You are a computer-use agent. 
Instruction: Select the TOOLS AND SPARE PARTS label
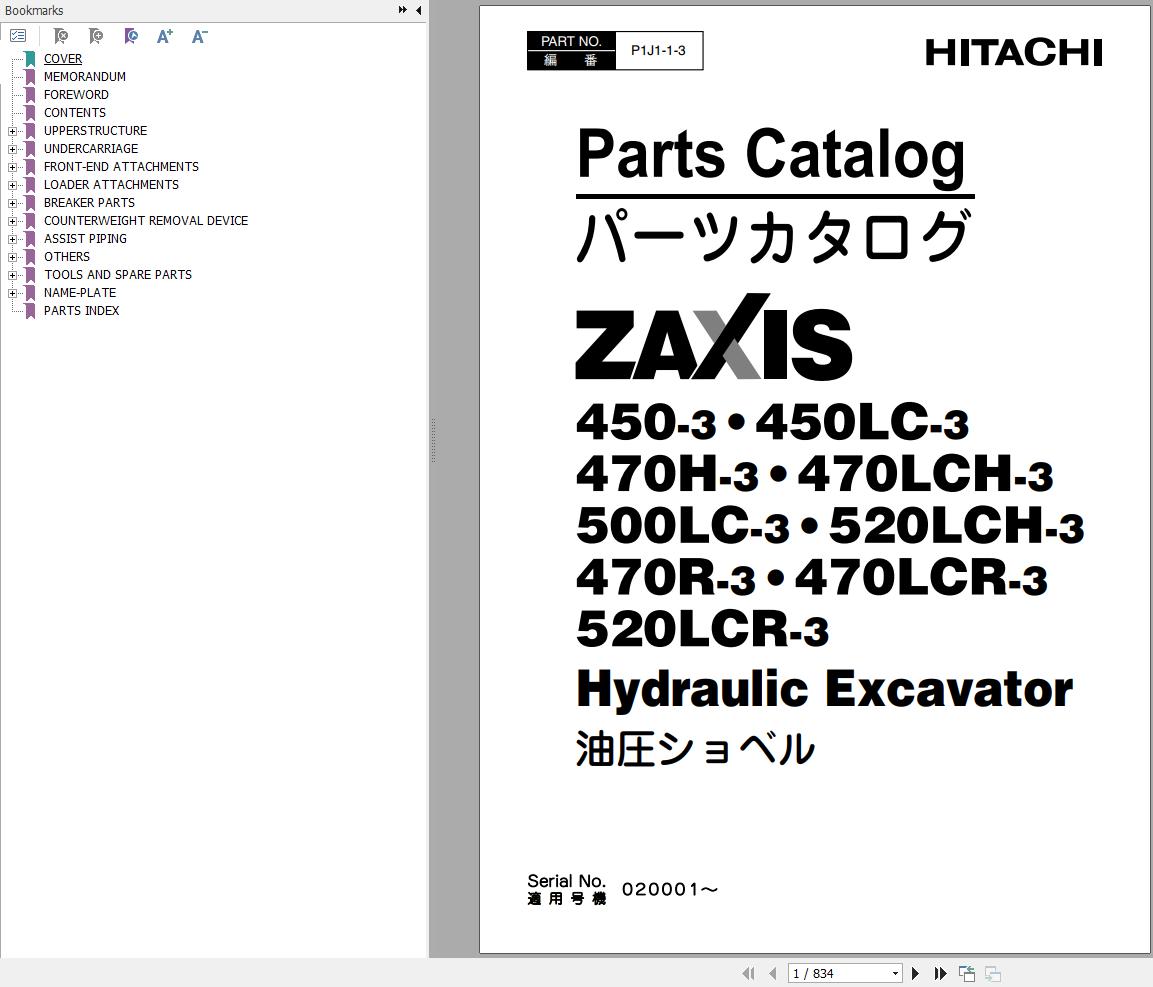(x=118, y=275)
